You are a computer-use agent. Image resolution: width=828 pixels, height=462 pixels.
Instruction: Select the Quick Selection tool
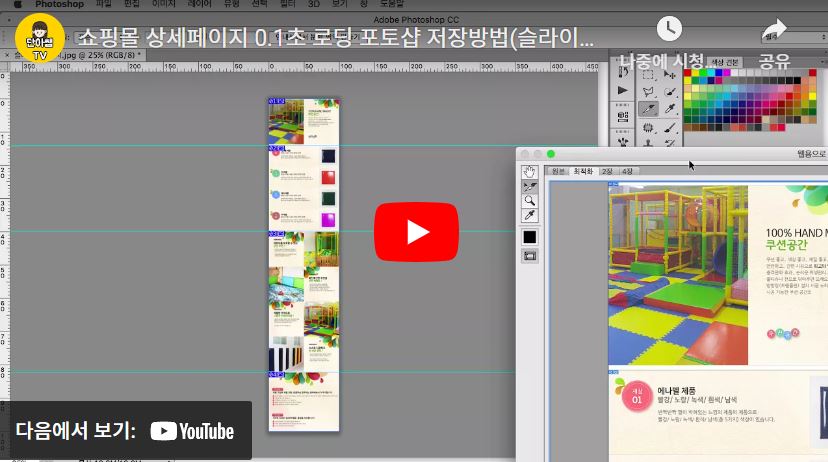pos(670,92)
